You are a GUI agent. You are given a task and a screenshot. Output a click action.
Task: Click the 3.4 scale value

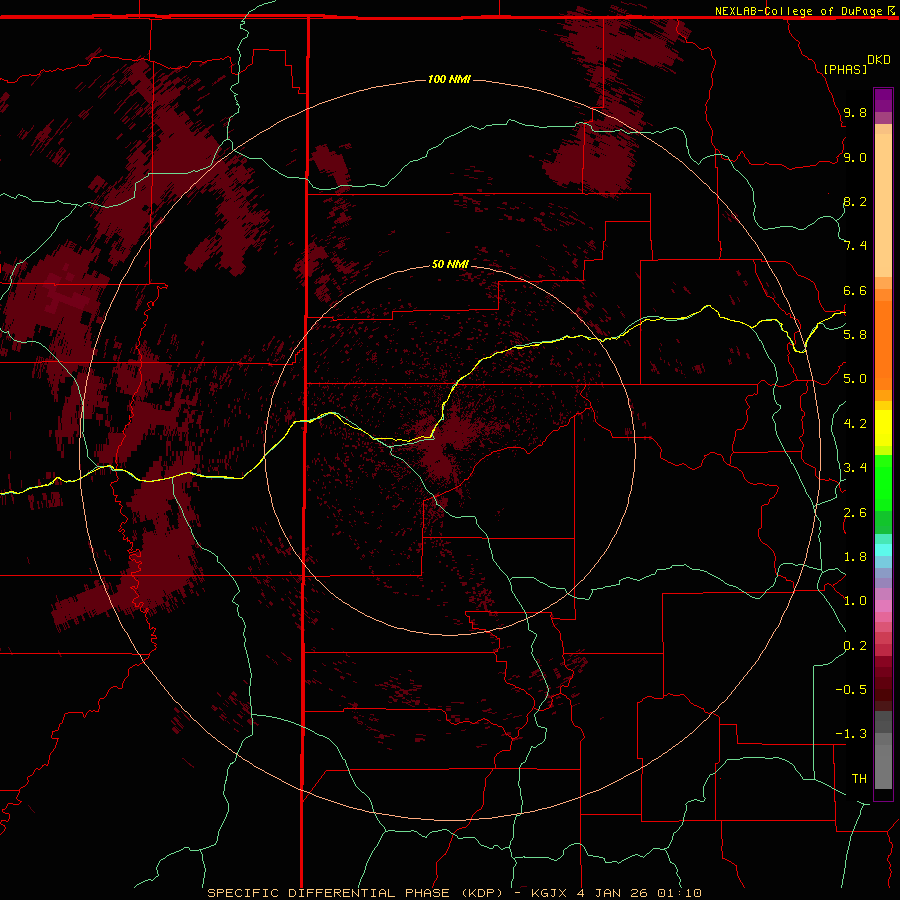click(x=855, y=468)
